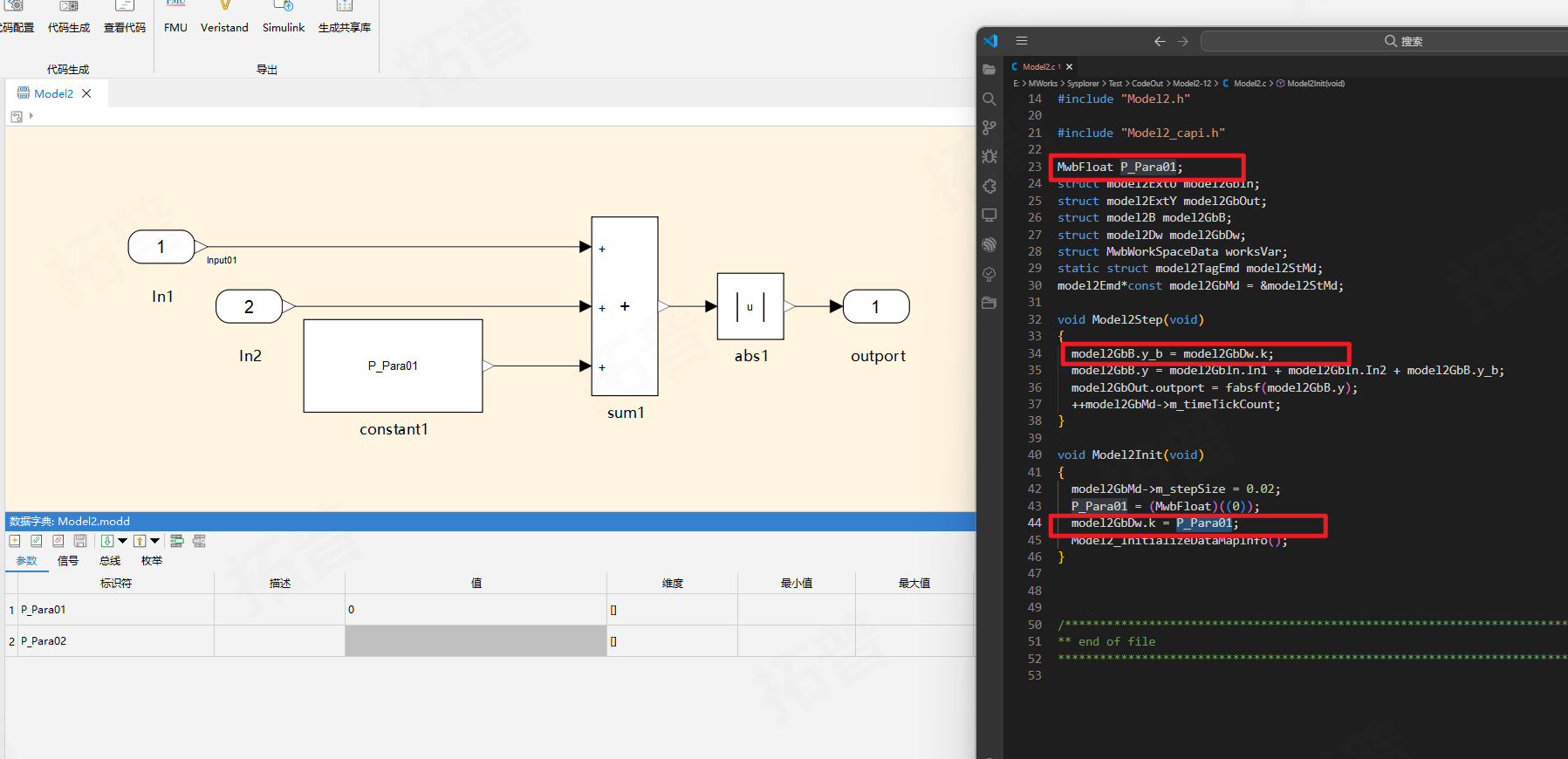The width and height of the screenshot is (1568, 759).
Task: Click the 描述 column header
Action: pyautogui.click(x=280, y=583)
